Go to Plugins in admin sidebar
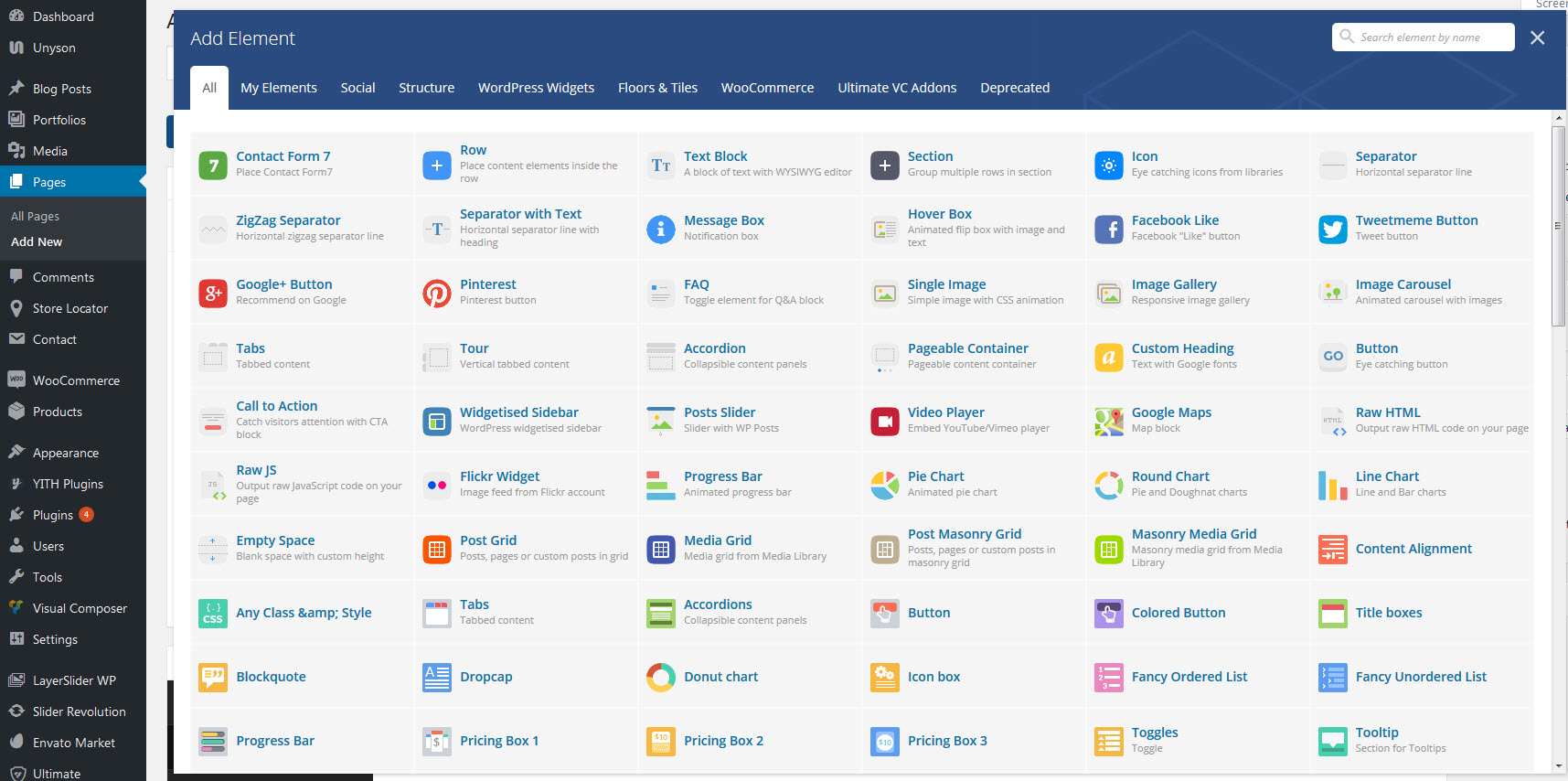The width and height of the screenshot is (1568, 781). 52,515
